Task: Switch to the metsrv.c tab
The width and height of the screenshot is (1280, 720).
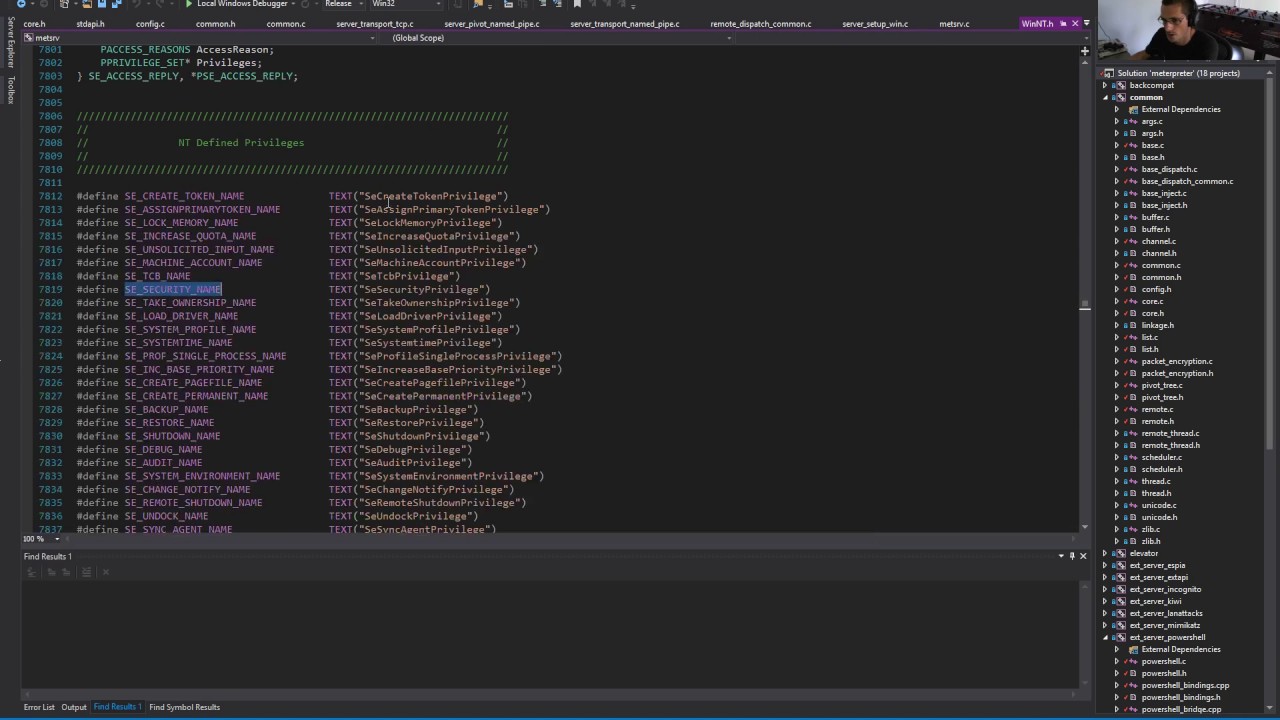Action: click(x=954, y=24)
